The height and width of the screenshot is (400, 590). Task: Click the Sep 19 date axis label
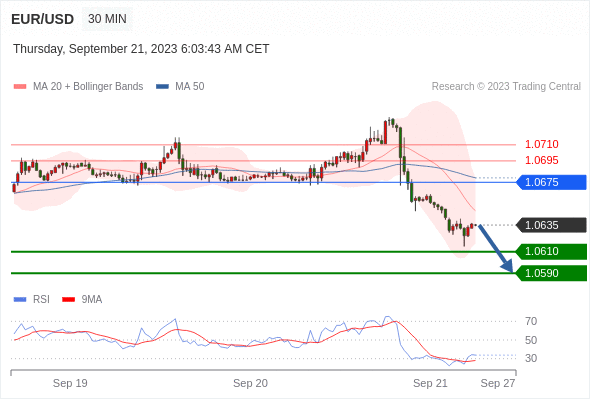70,383
